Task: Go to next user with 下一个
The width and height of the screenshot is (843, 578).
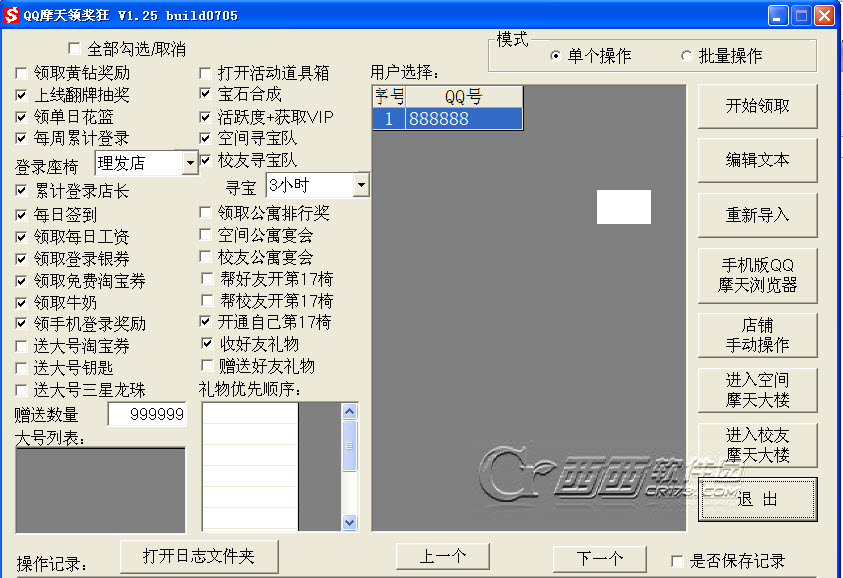Action: tap(599, 559)
